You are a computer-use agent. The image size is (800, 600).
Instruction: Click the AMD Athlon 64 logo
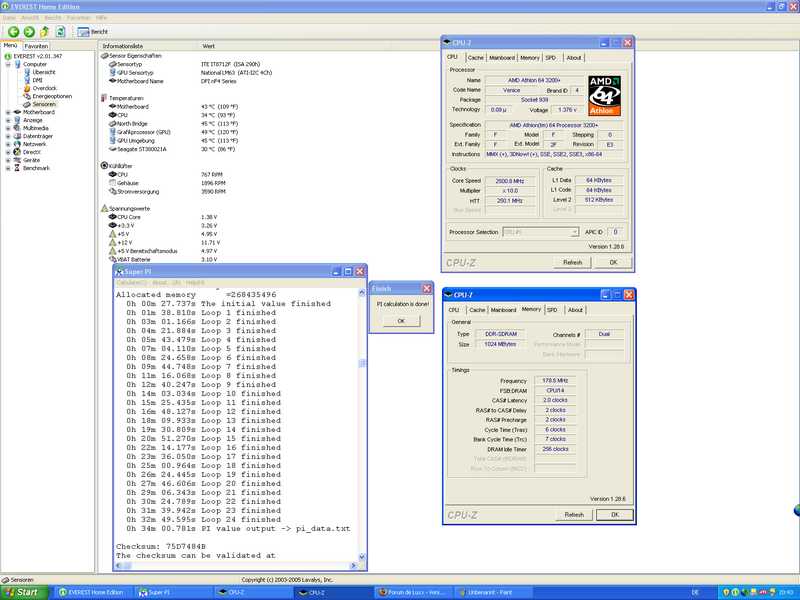(604, 96)
